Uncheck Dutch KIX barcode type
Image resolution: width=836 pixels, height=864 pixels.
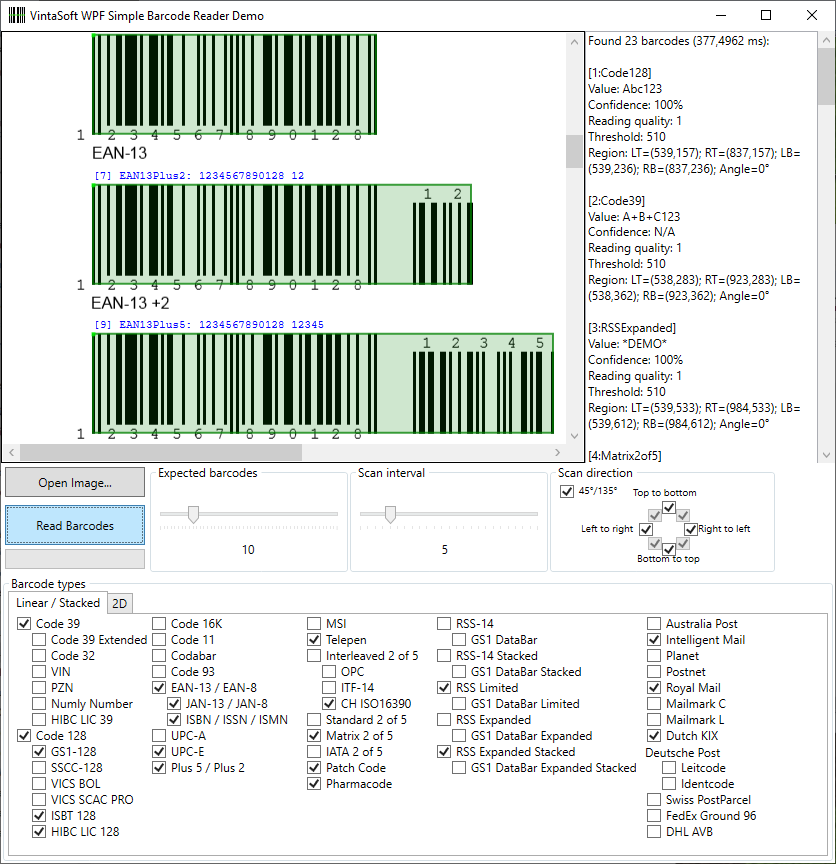point(654,735)
